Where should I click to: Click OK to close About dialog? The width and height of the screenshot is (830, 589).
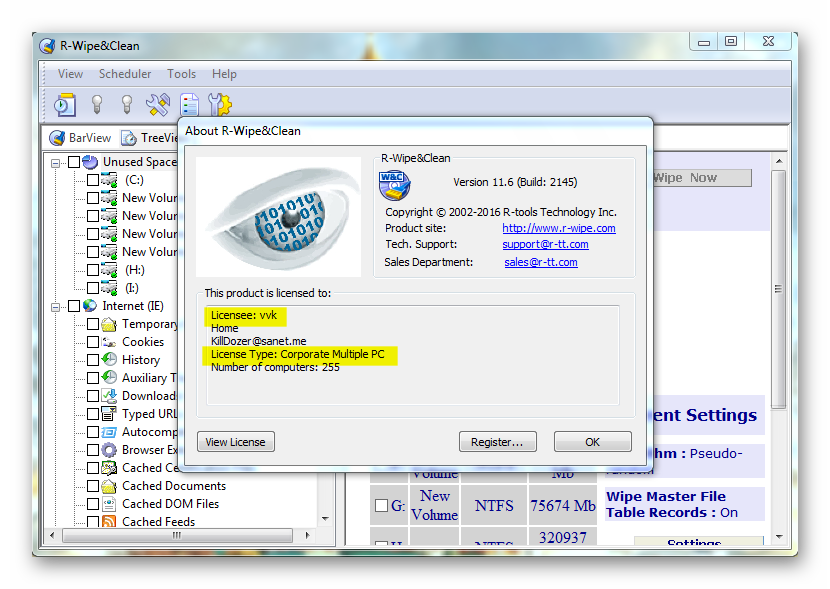click(x=593, y=442)
